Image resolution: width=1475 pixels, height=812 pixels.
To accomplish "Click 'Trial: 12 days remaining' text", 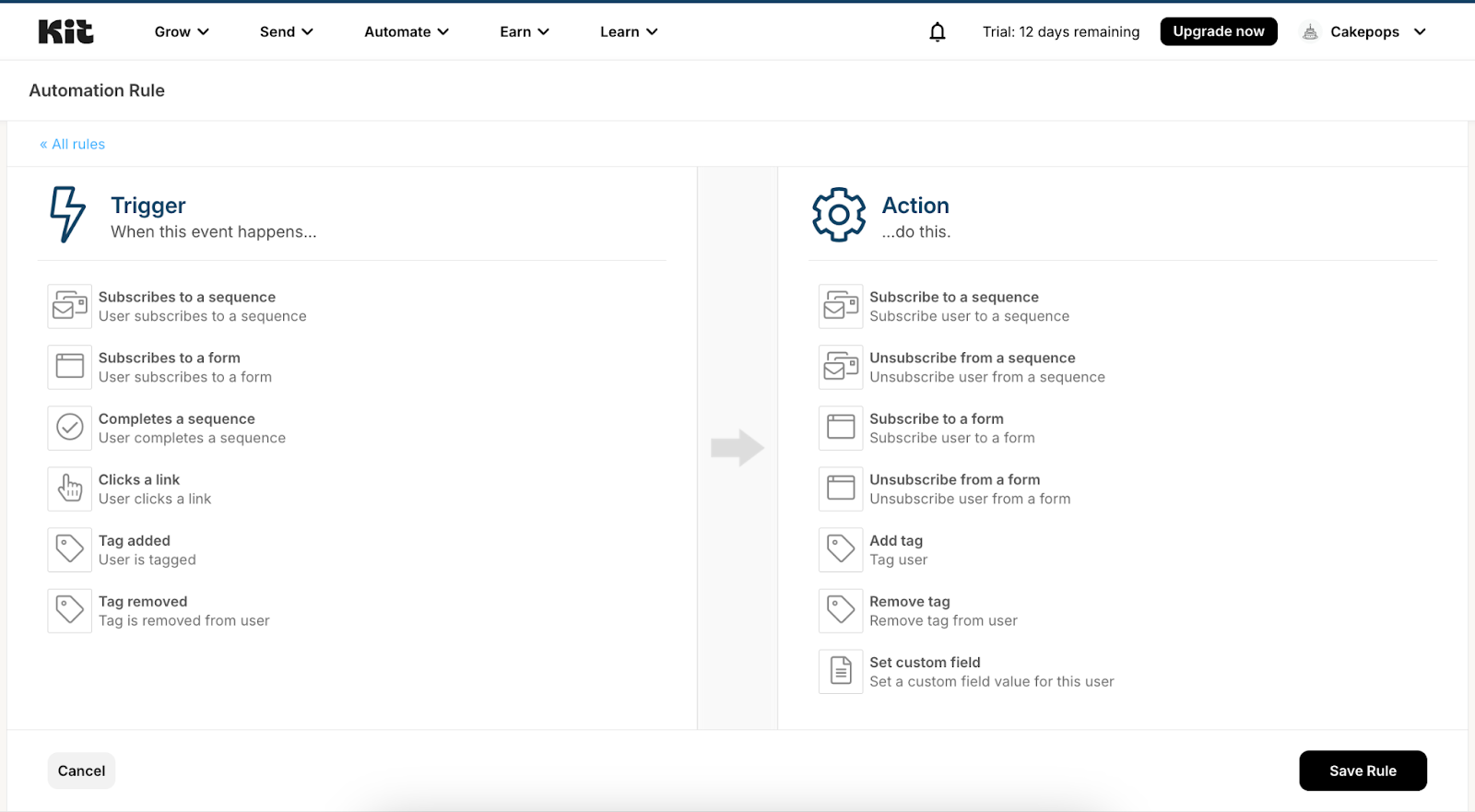I will pyautogui.click(x=1061, y=32).
